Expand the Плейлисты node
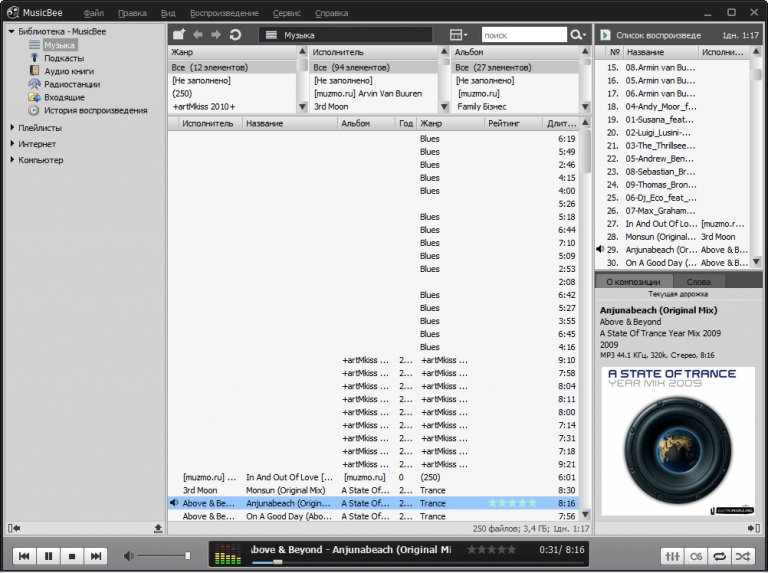Image resolution: width=768 pixels, height=573 pixels. click(x=12, y=127)
